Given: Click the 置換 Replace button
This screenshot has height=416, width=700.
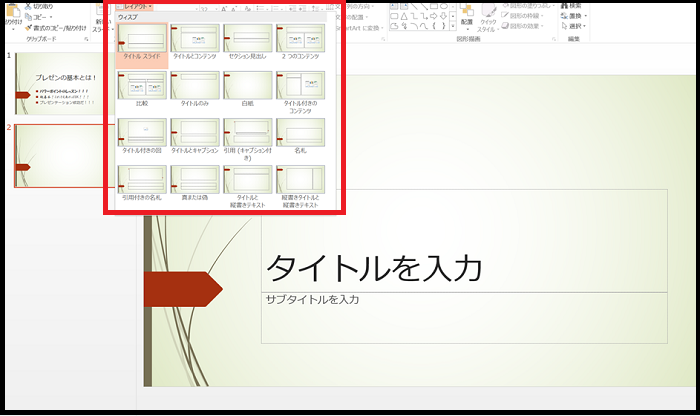Looking at the screenshot, I should point(574,16).
